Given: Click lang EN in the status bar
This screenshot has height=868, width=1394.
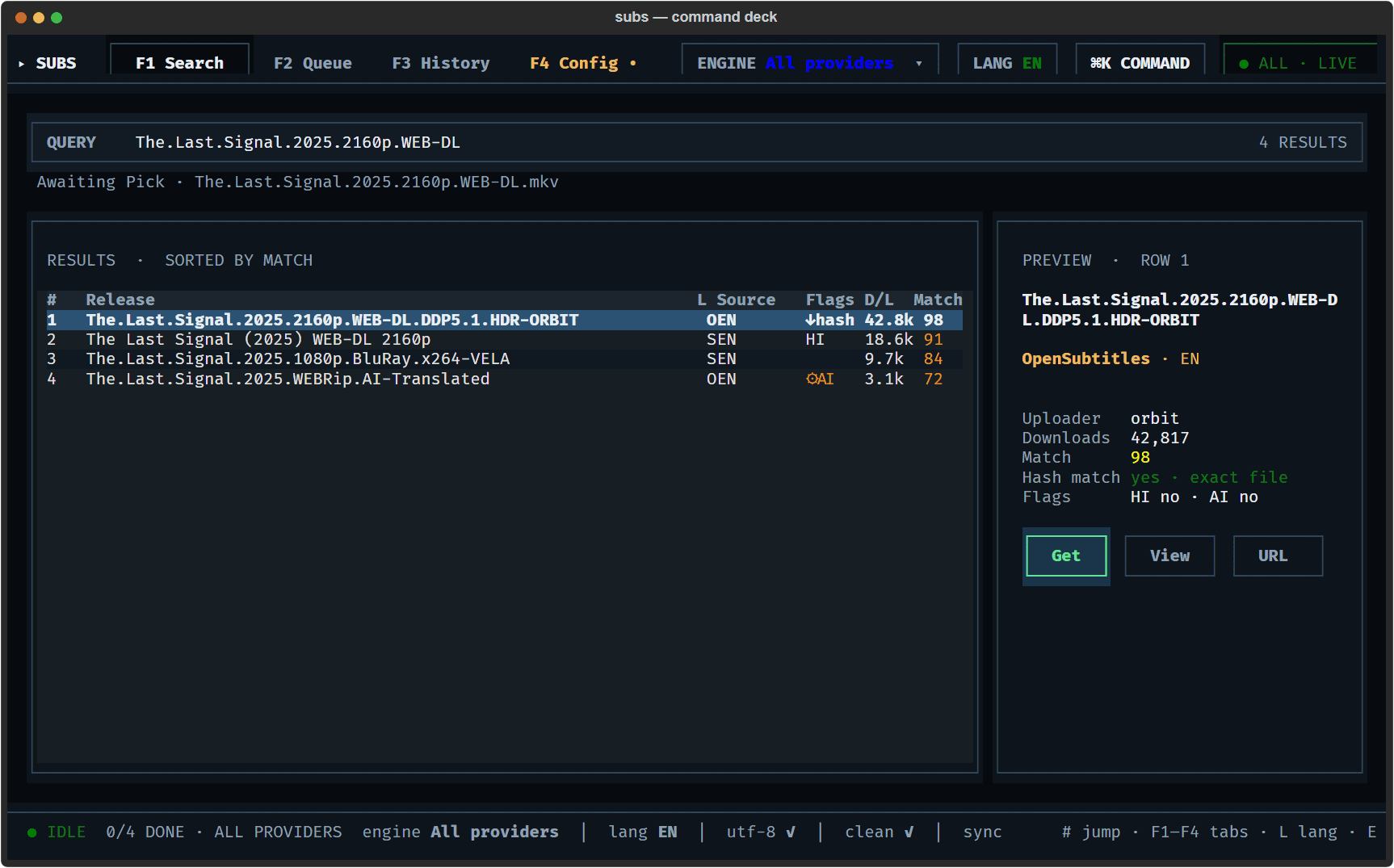Looking at the screenshot, I should pyautogui.click(x=643, y=832).
